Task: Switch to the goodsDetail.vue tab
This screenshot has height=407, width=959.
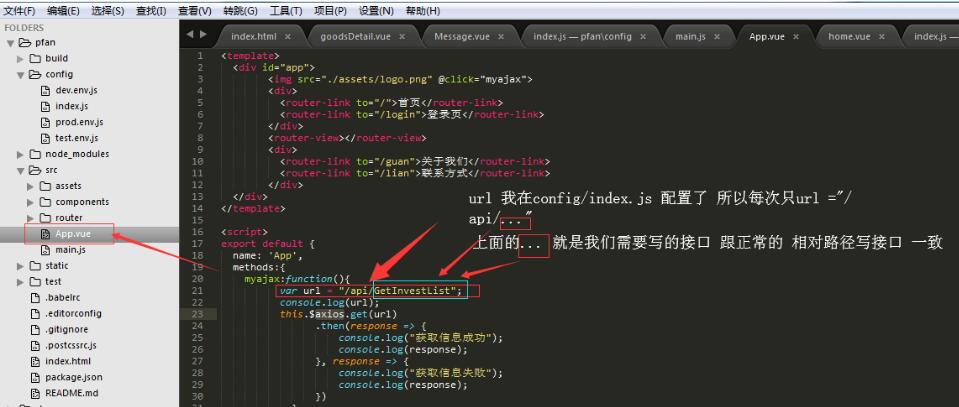Action: coord(355,37)
